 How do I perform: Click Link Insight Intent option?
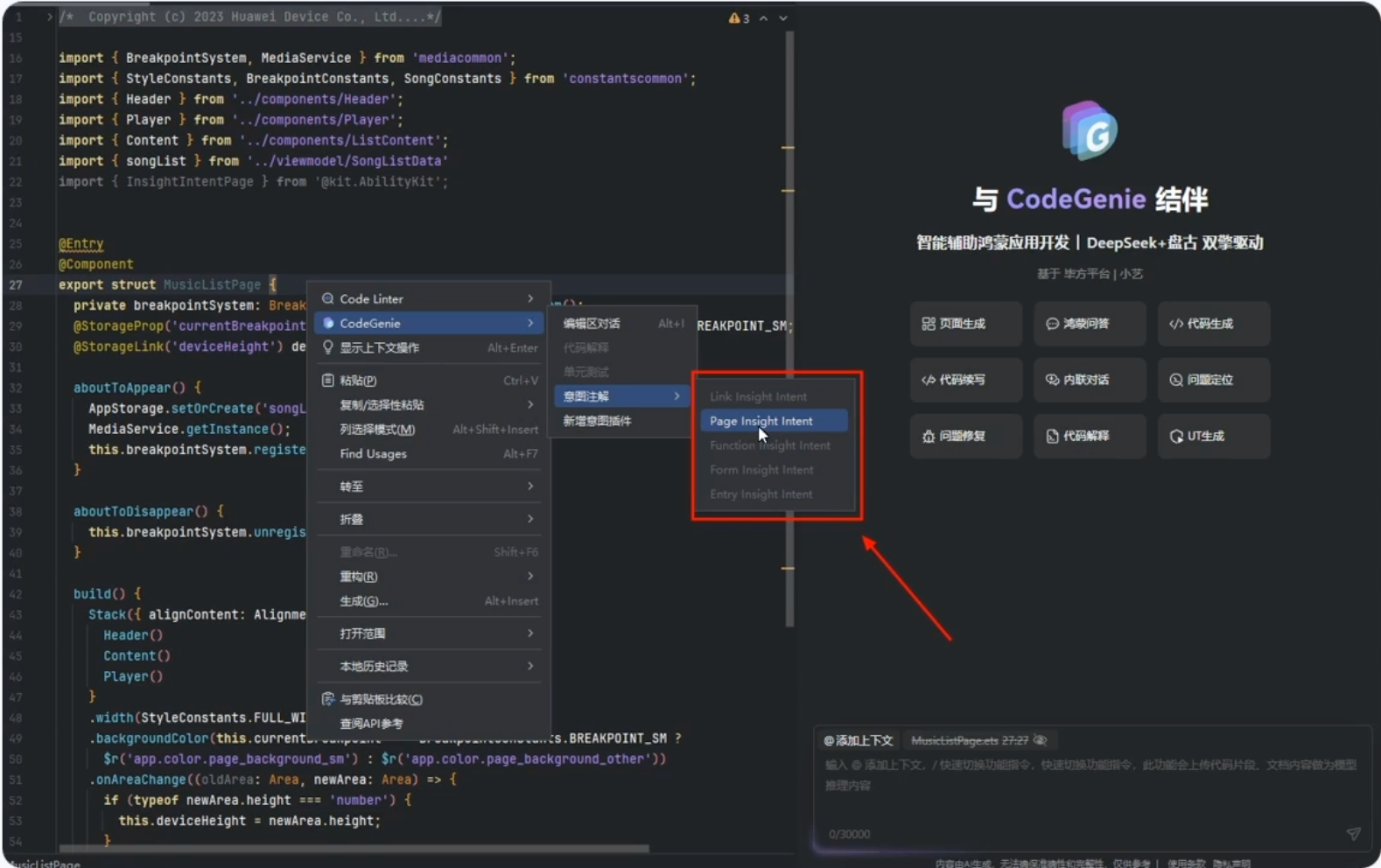coord(775,396)
